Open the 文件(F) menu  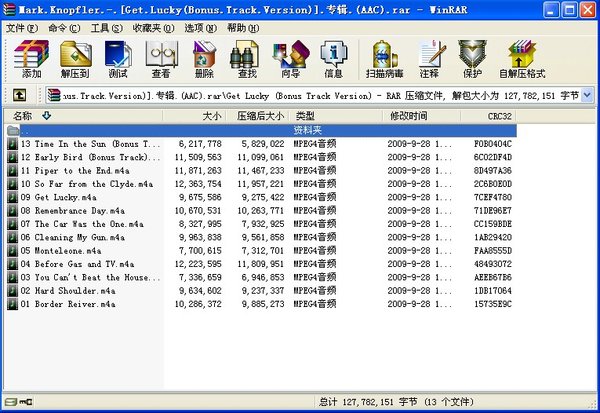(22, 28)
